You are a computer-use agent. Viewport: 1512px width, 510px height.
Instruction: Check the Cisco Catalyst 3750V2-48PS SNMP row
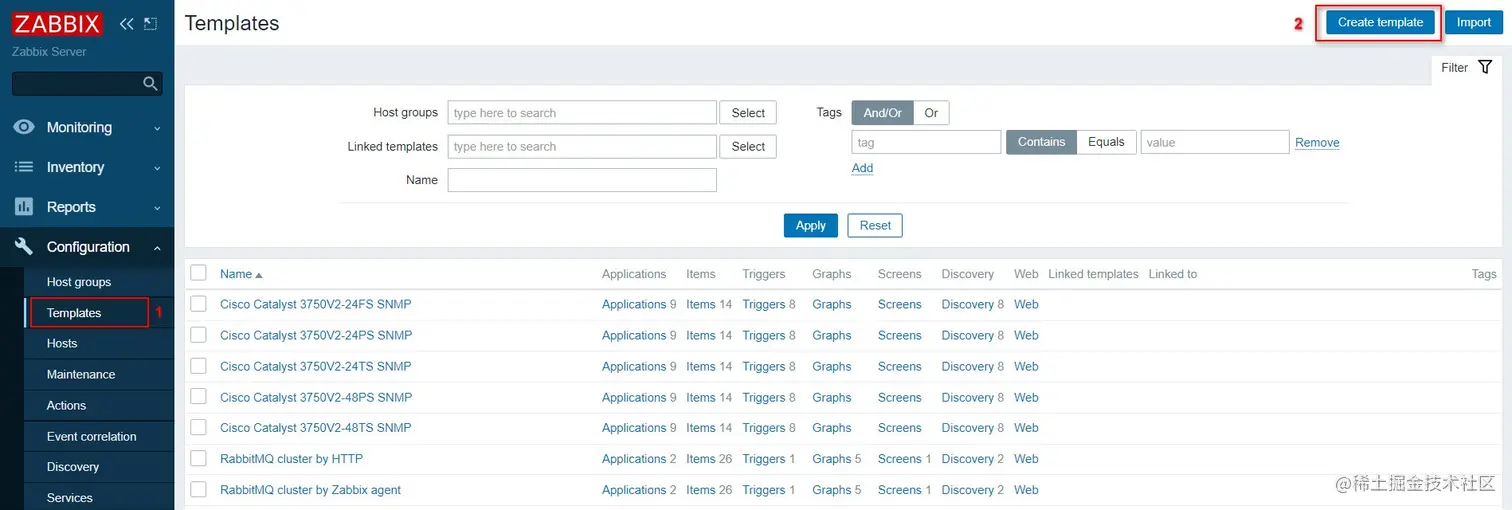click(x=198, y=397)
